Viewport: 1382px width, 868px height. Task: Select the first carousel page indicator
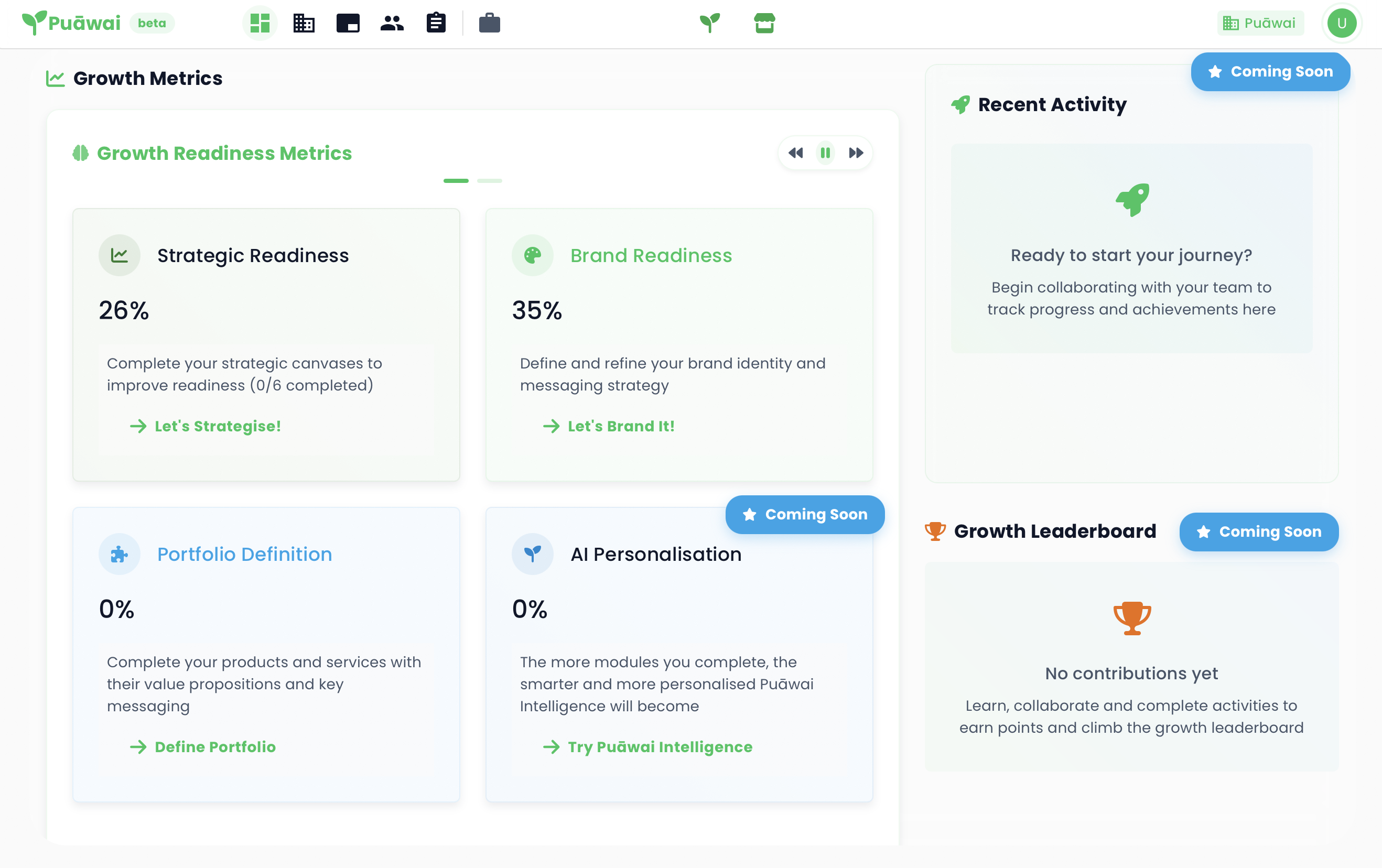point(456,181)
